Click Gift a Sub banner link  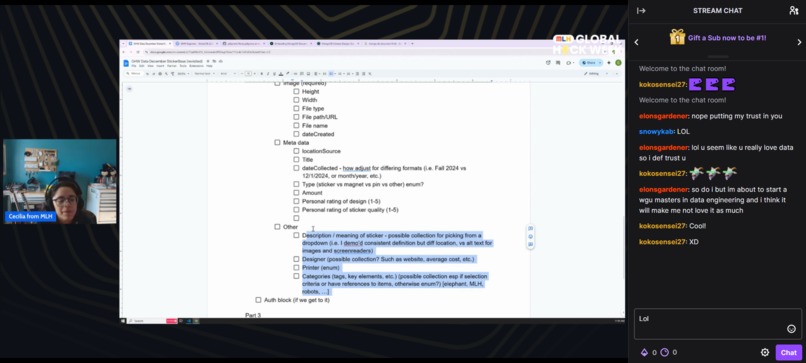click(x=727, y=38)
